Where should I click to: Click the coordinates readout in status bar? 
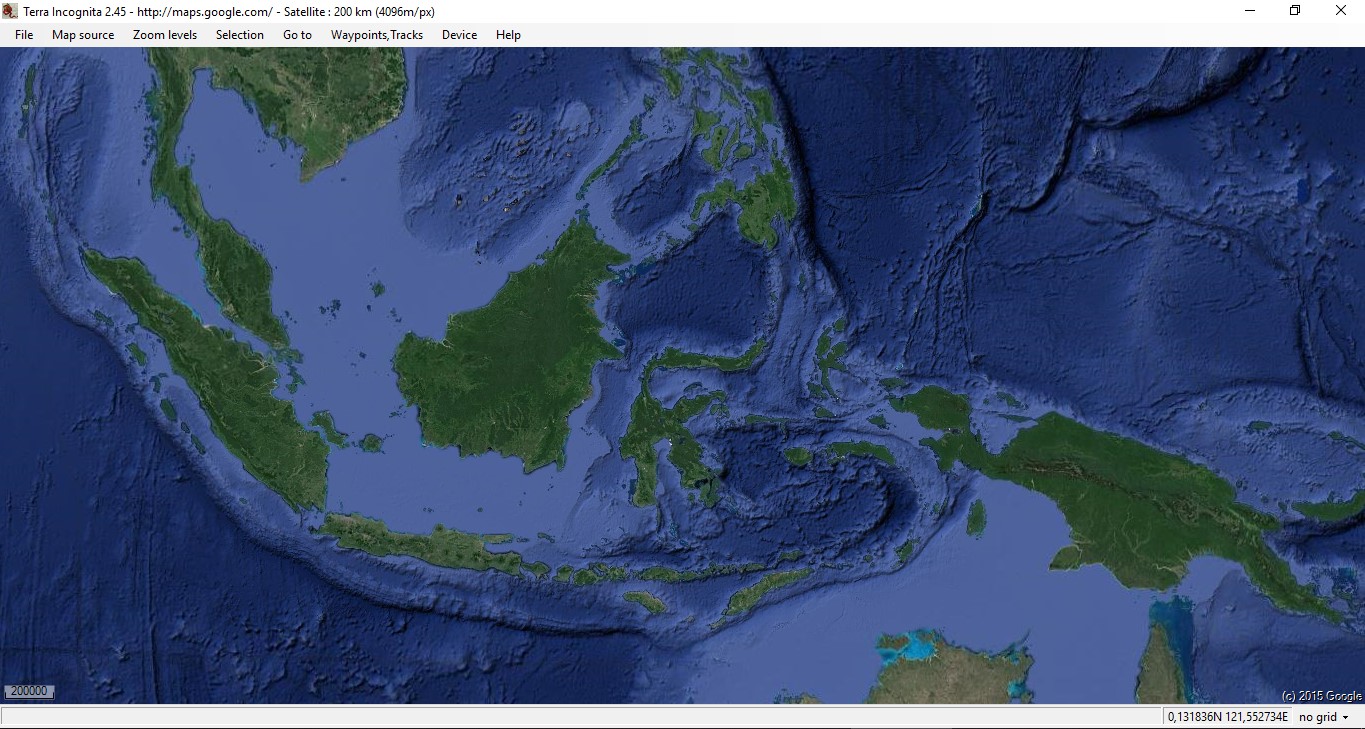point(1227,717)
